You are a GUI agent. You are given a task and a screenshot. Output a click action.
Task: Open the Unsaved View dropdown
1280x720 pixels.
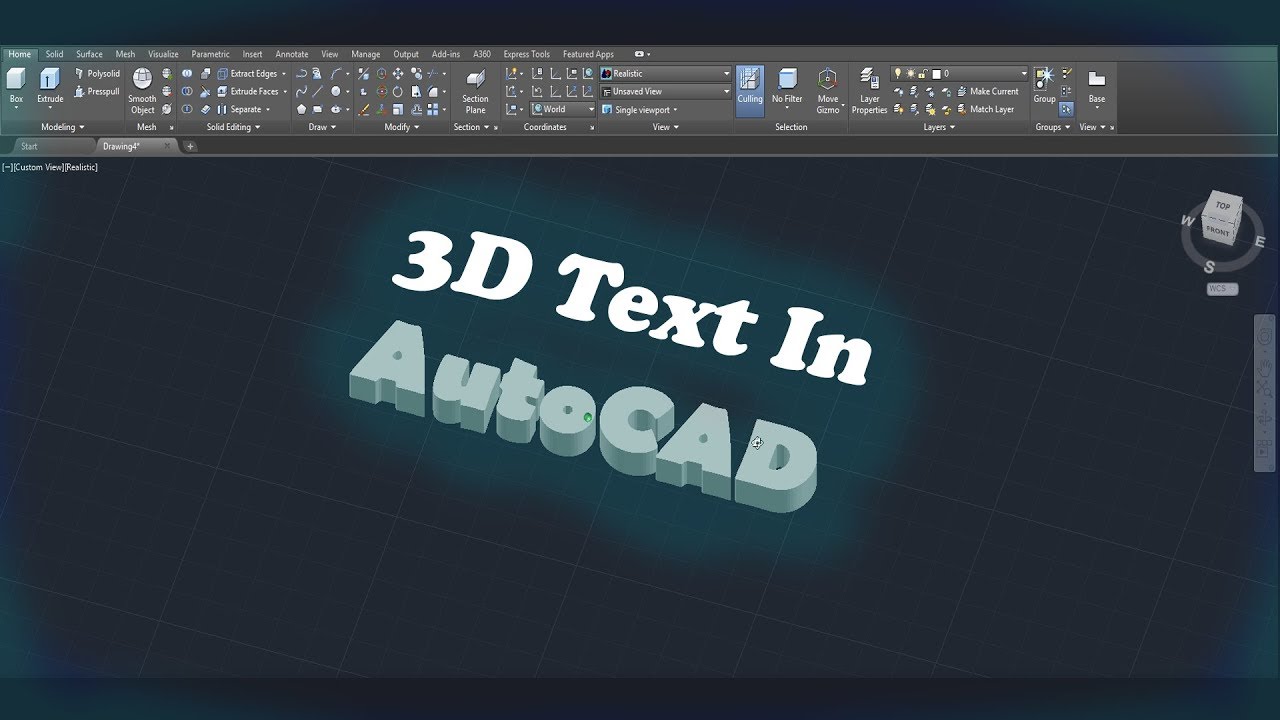click(666, 91)
